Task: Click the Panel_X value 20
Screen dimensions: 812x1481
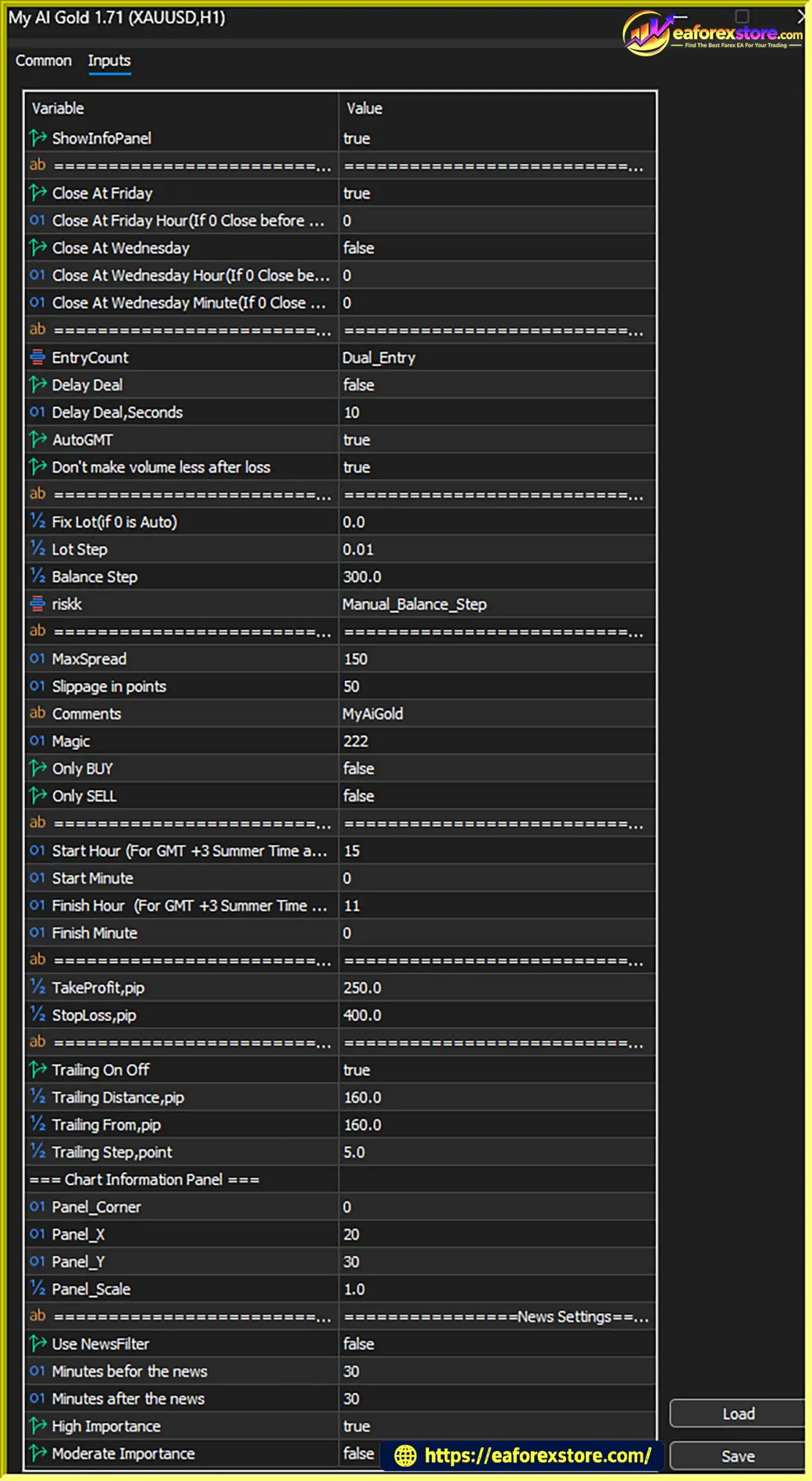Action: click(352, 1235)
